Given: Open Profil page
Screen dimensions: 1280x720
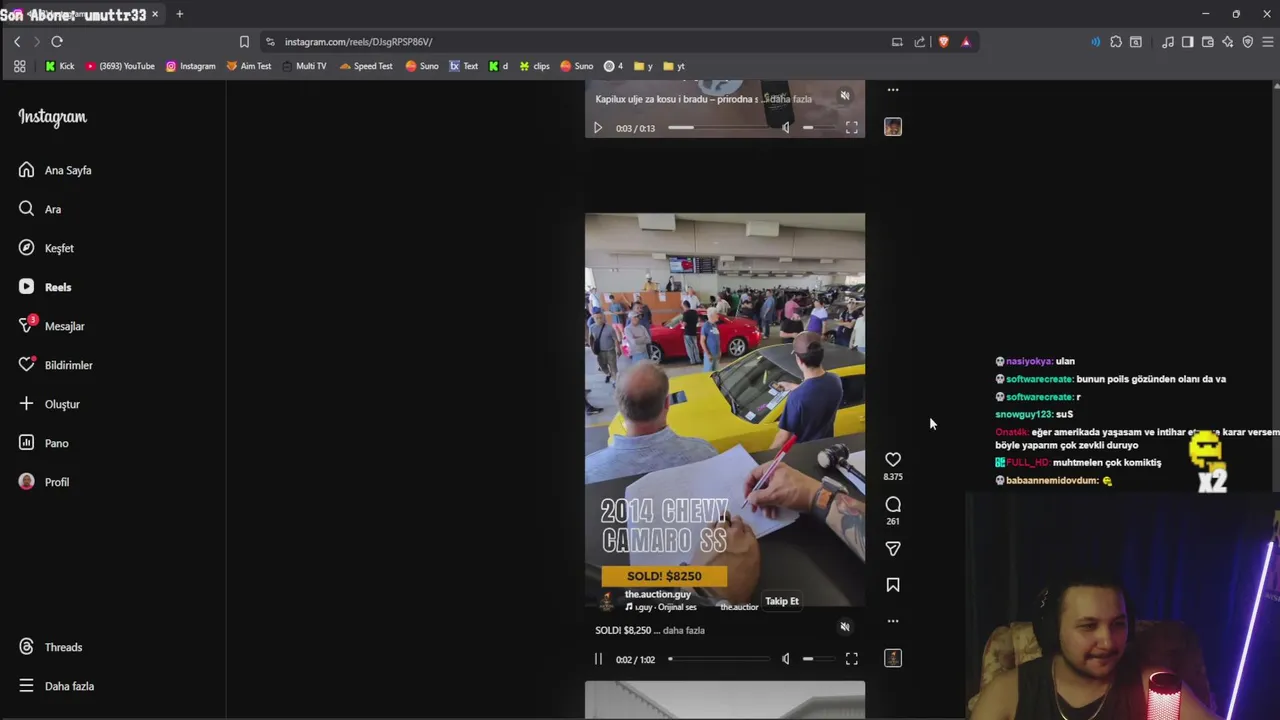Looking at the screenshot, I should coord(43,482).
